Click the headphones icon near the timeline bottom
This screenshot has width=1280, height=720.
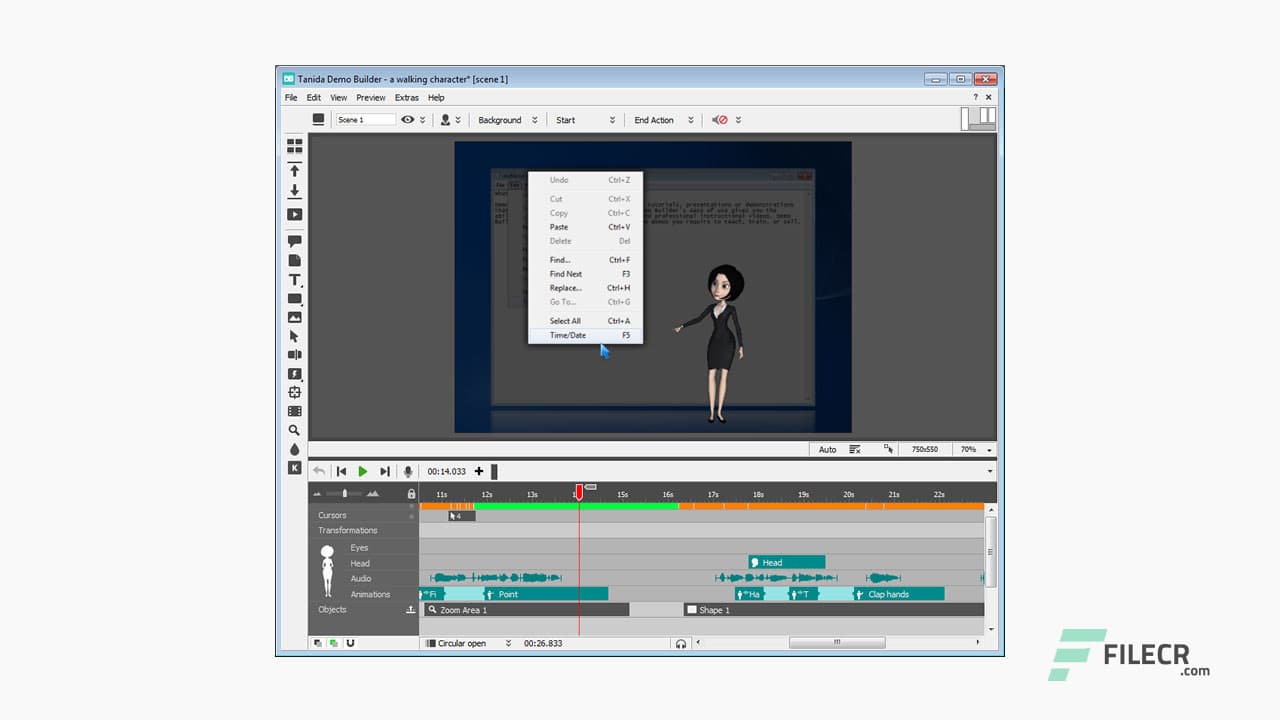(x=681, y=645)
